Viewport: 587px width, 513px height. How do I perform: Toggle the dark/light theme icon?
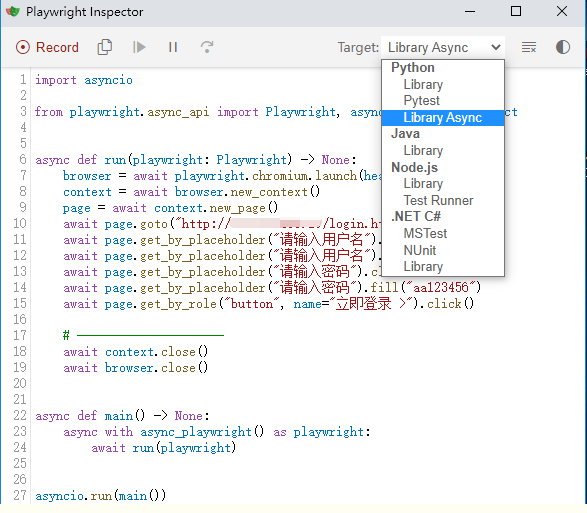pyautogui.click(x=563, y=47)
